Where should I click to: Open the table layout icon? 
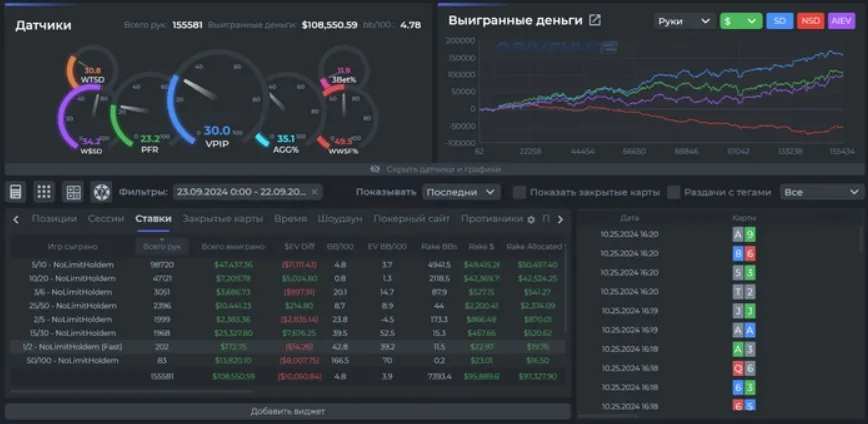[73, 192]
